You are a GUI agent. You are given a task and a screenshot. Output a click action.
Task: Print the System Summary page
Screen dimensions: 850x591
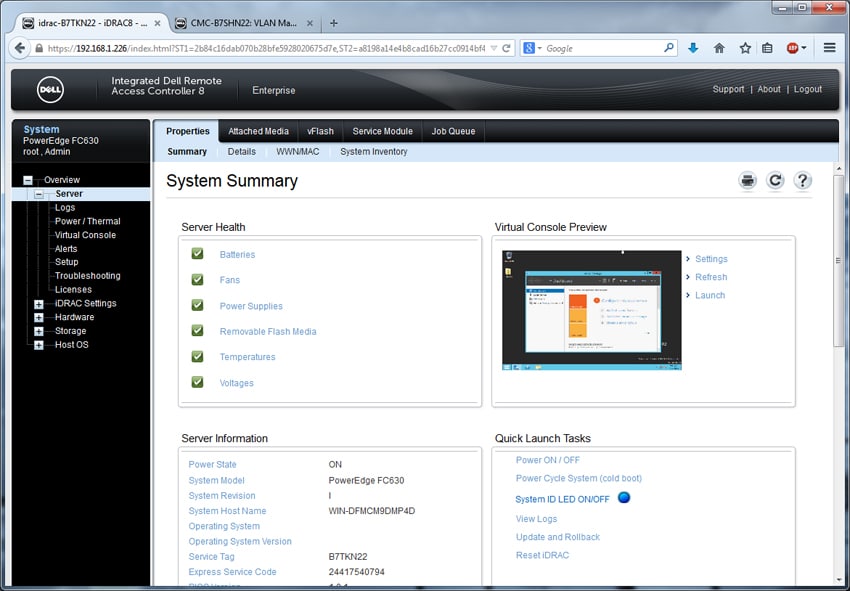pyautogui.click(x=748, y=181)
